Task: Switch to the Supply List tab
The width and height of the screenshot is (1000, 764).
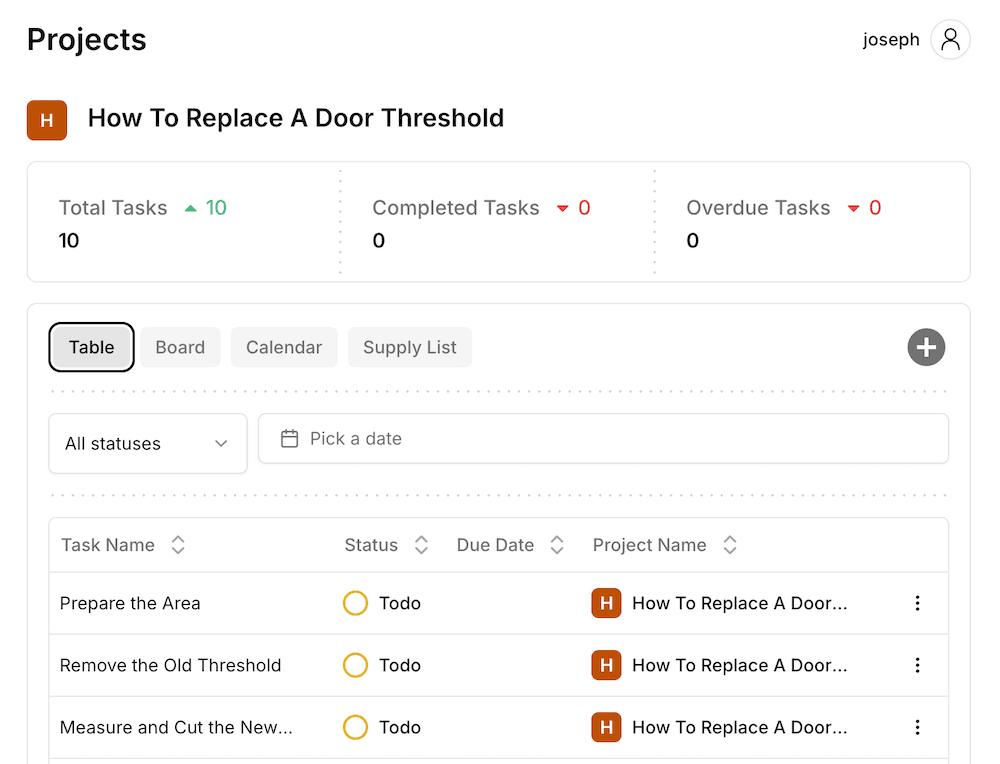Action: tap(409, 347)
